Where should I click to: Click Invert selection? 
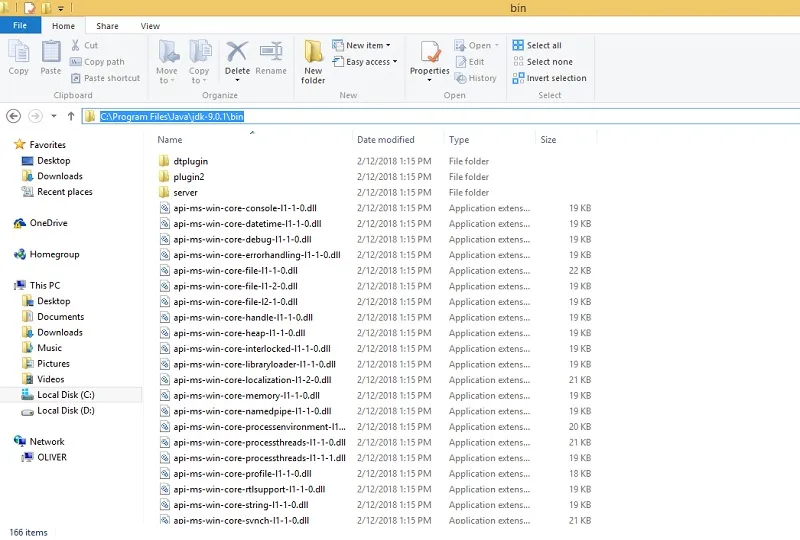pos(549,78)
